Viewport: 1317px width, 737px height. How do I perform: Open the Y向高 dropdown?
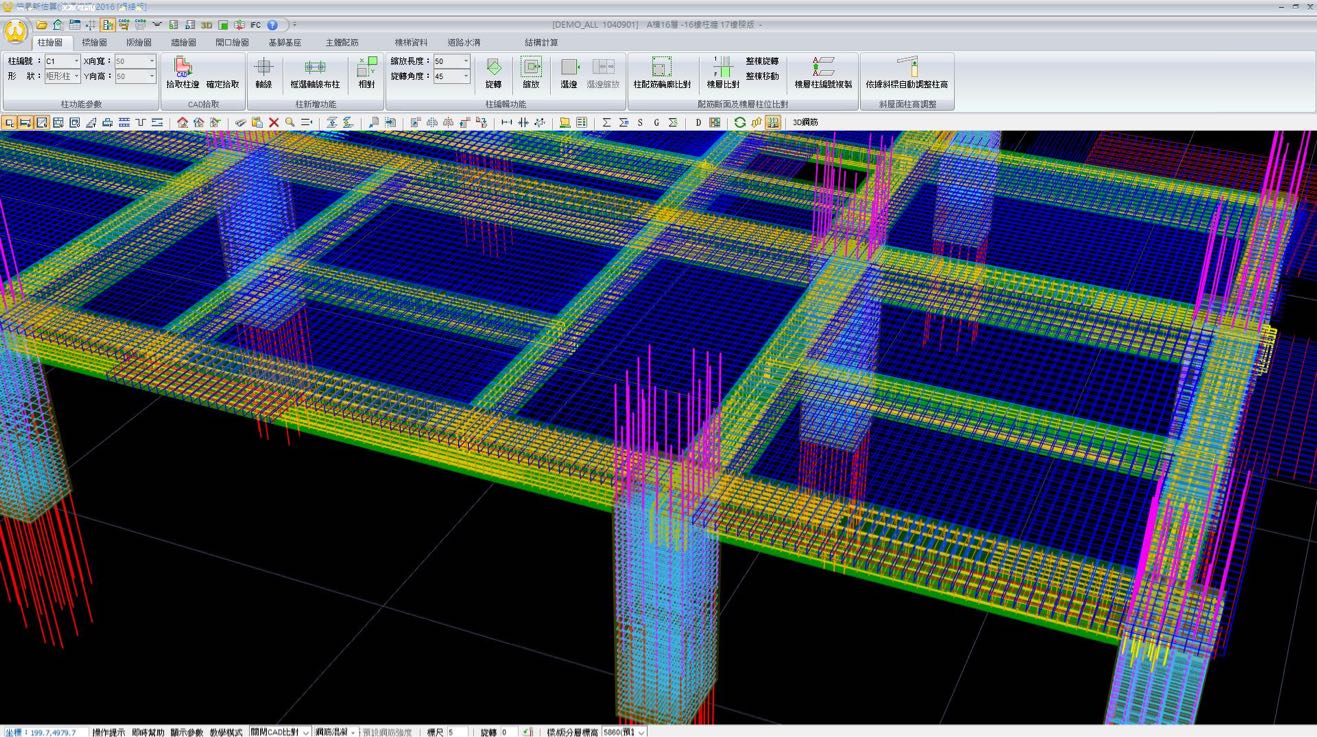(x=152, y=76)
